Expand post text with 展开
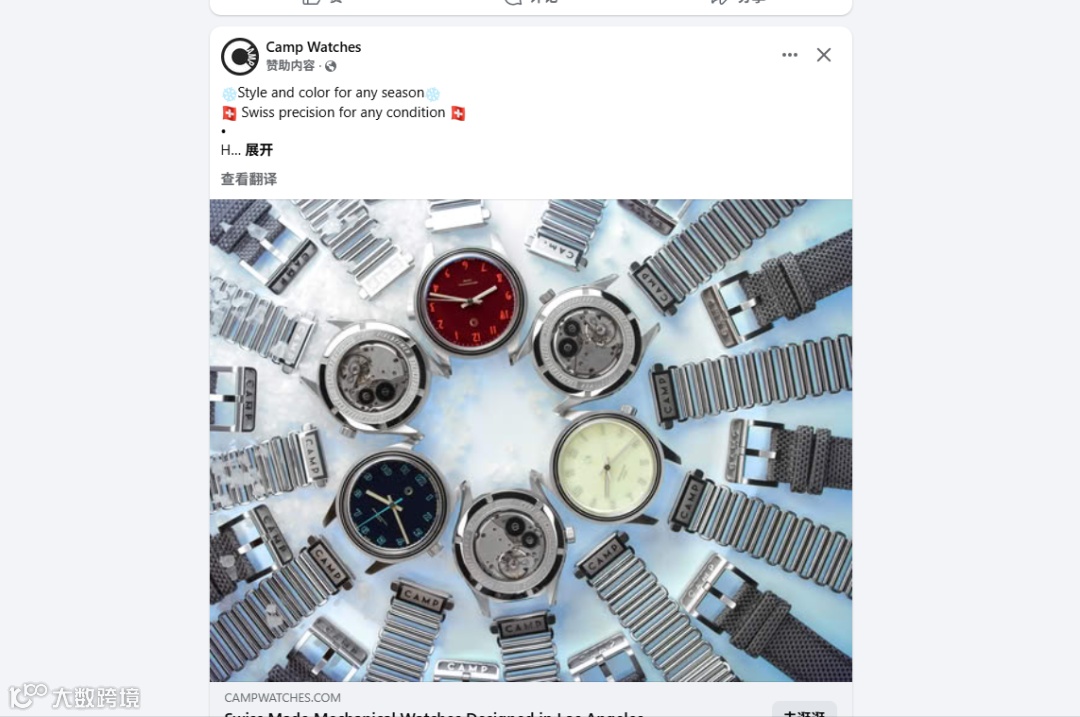This screenshot has width=1080, height=717. point(259,150)
